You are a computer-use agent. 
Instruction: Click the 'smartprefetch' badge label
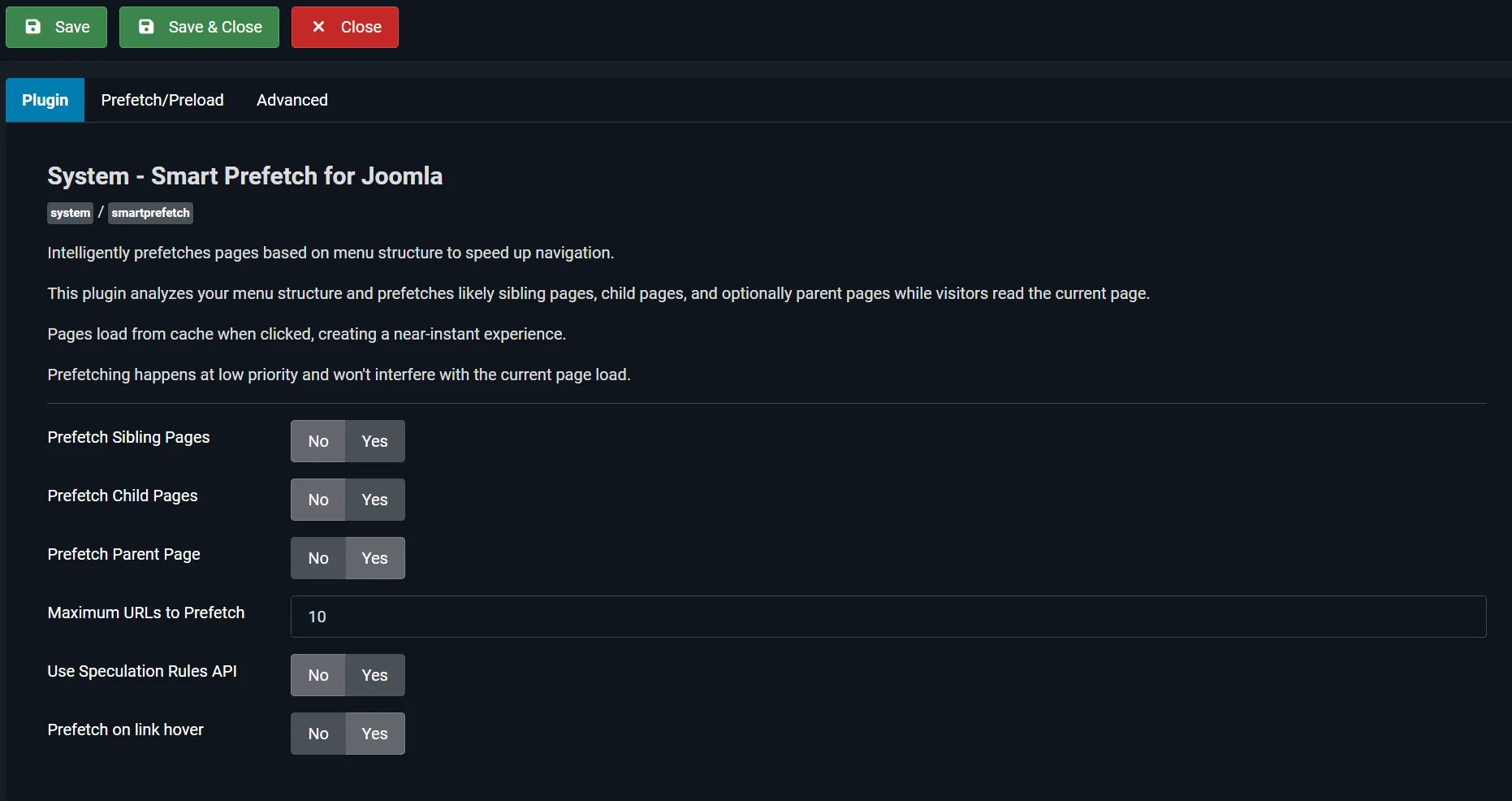pos(150,213)
